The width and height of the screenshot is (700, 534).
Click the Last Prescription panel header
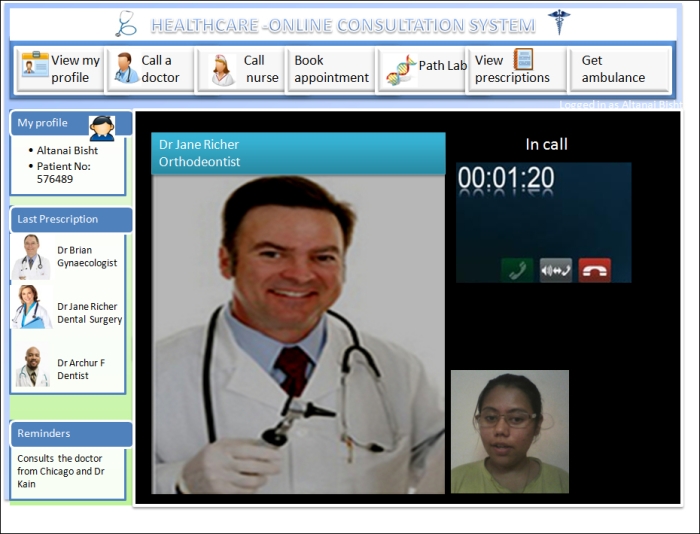point(71,220)
